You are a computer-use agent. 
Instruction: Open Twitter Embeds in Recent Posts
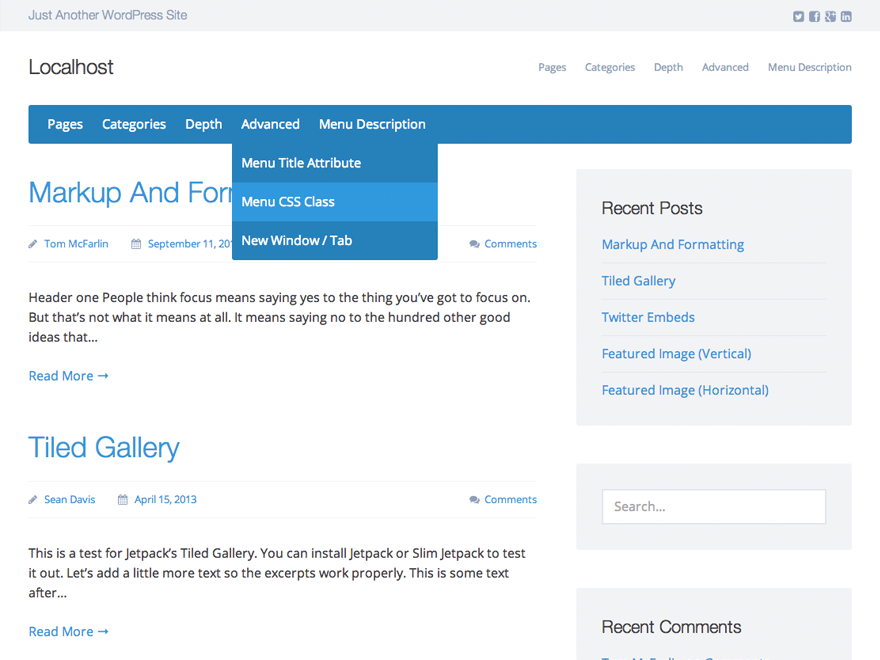tap(648, 318)
